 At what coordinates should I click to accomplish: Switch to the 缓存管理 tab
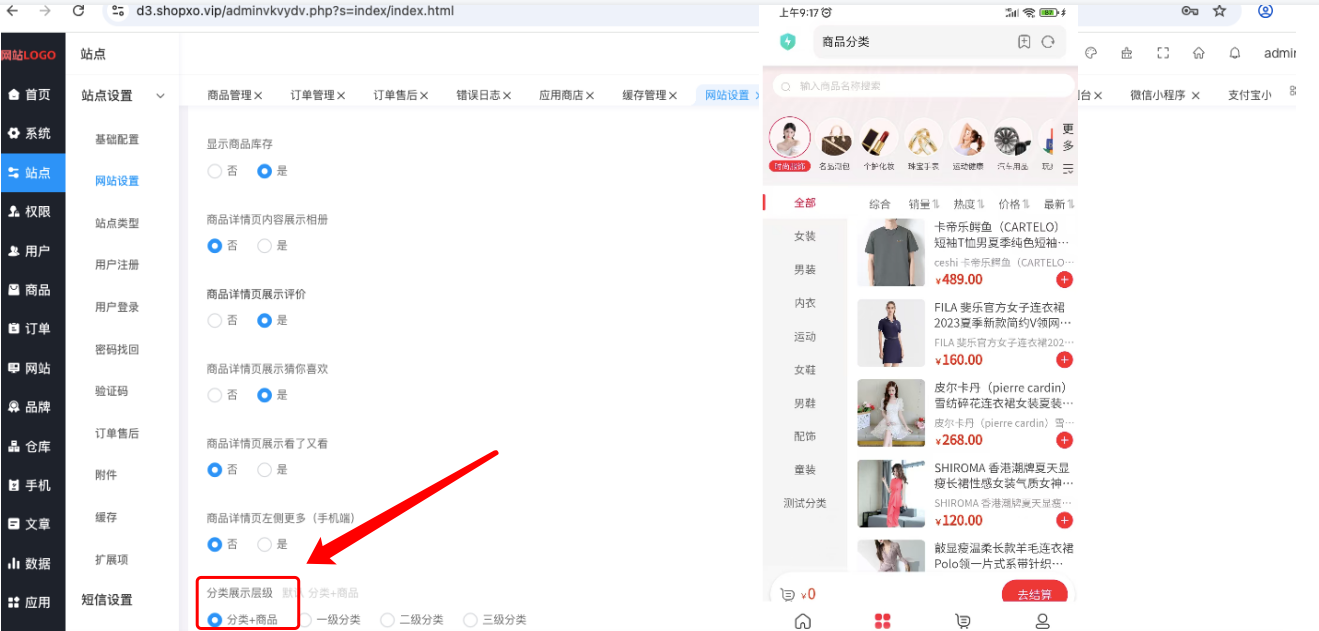click(x=648, y=95)
